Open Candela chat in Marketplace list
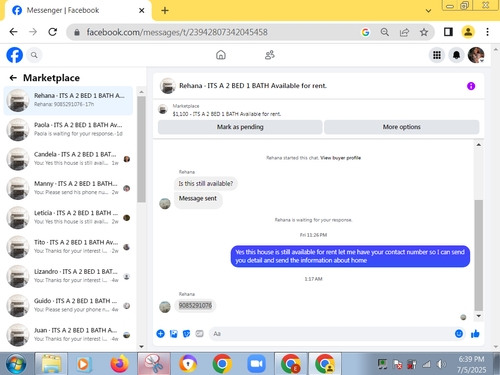This screenshot has width=500, height=375. (x=68, y=159)
